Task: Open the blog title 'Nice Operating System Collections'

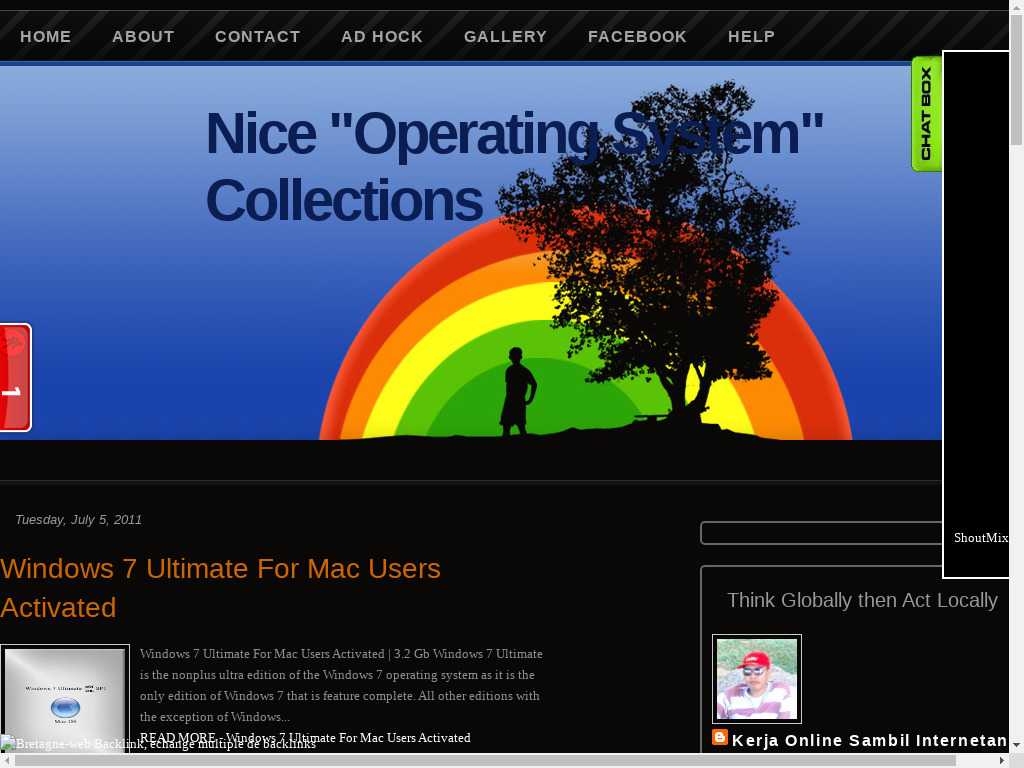Action: (514, 167)
